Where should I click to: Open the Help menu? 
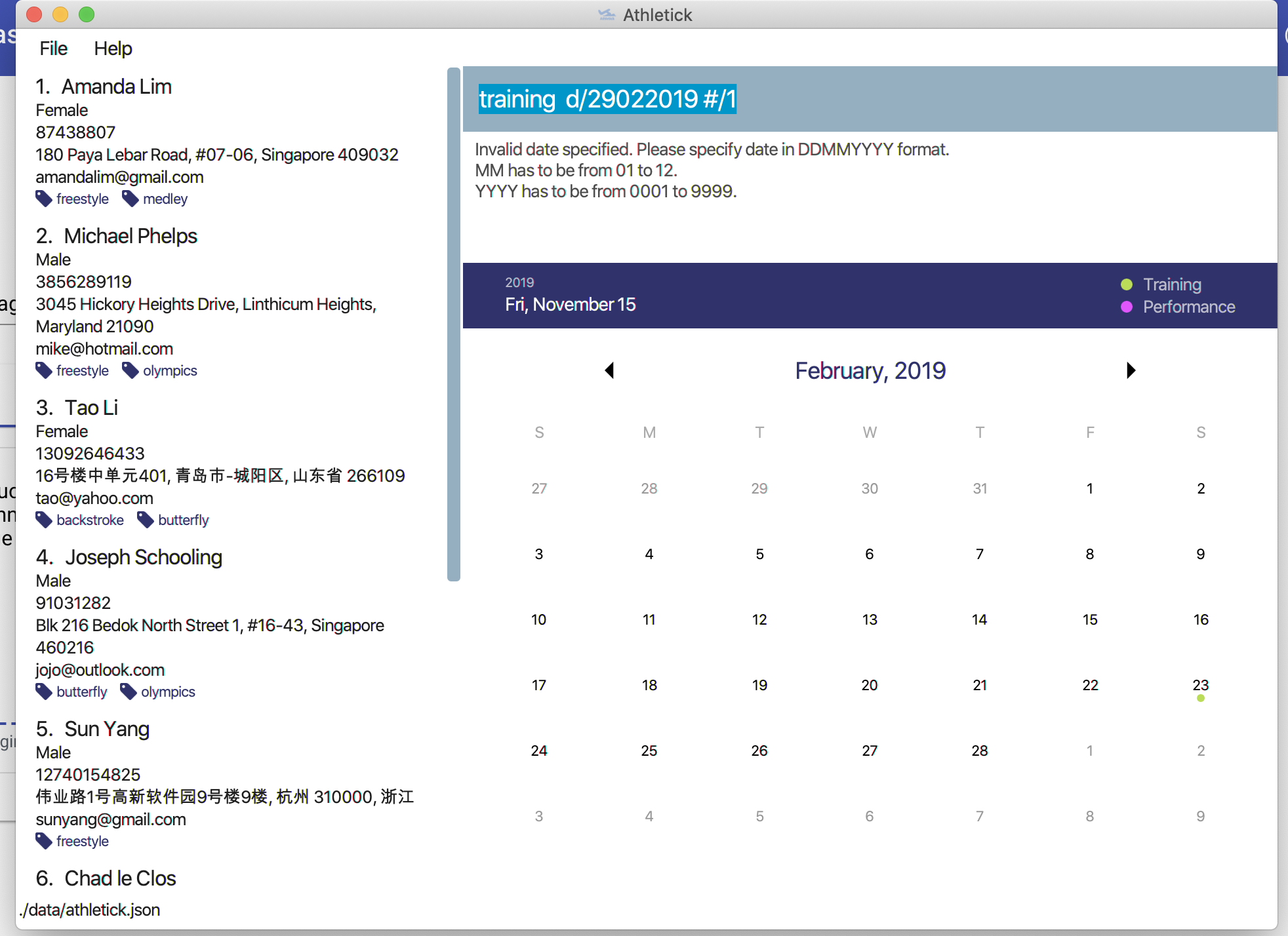(113, 49)
